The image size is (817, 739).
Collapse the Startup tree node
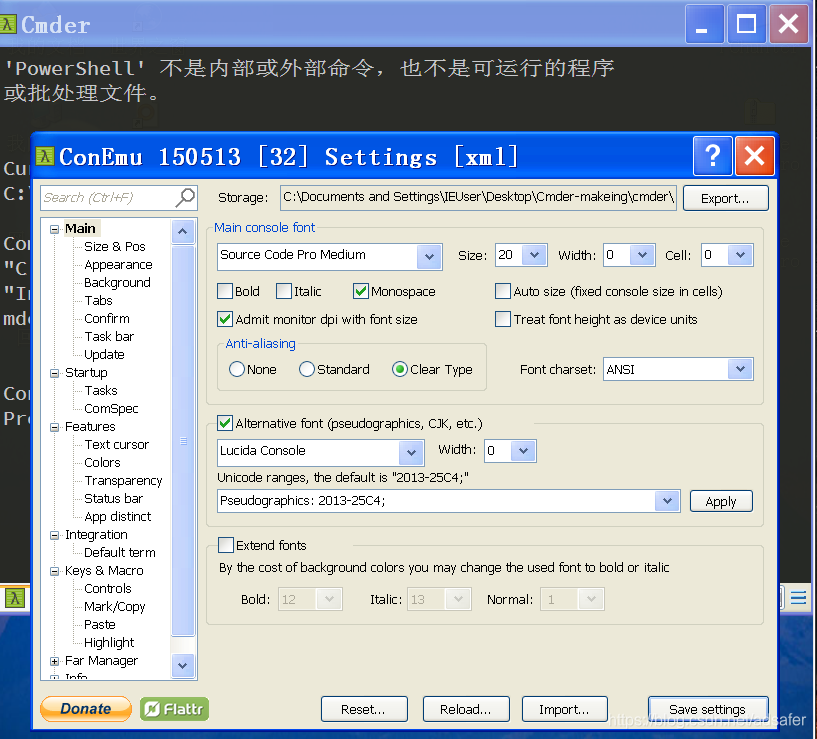point(54,373)
